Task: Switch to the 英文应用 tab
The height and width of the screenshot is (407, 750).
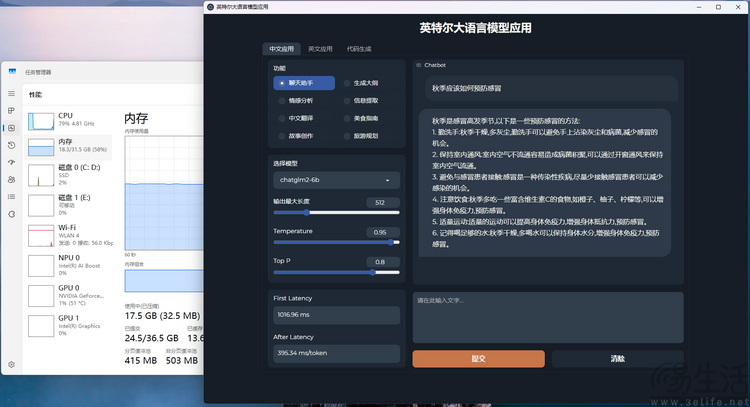Action: (x=320, y=49)
